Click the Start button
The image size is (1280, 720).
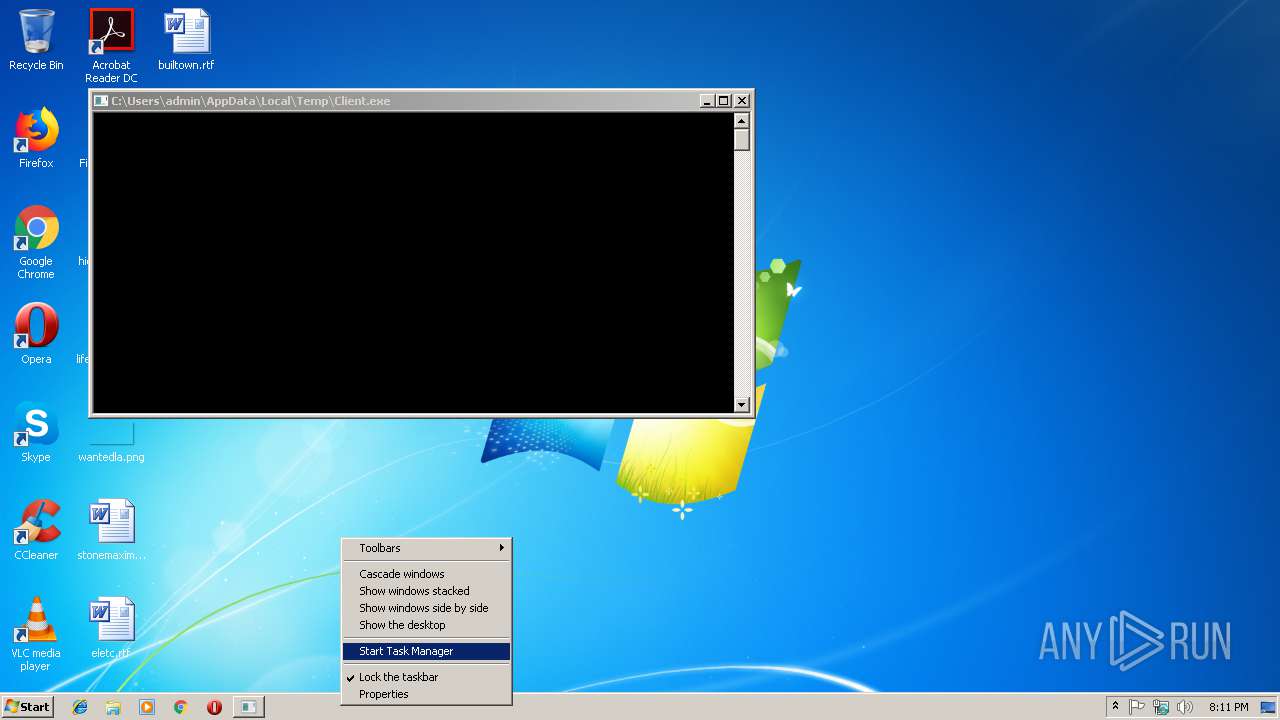point(27,707)
